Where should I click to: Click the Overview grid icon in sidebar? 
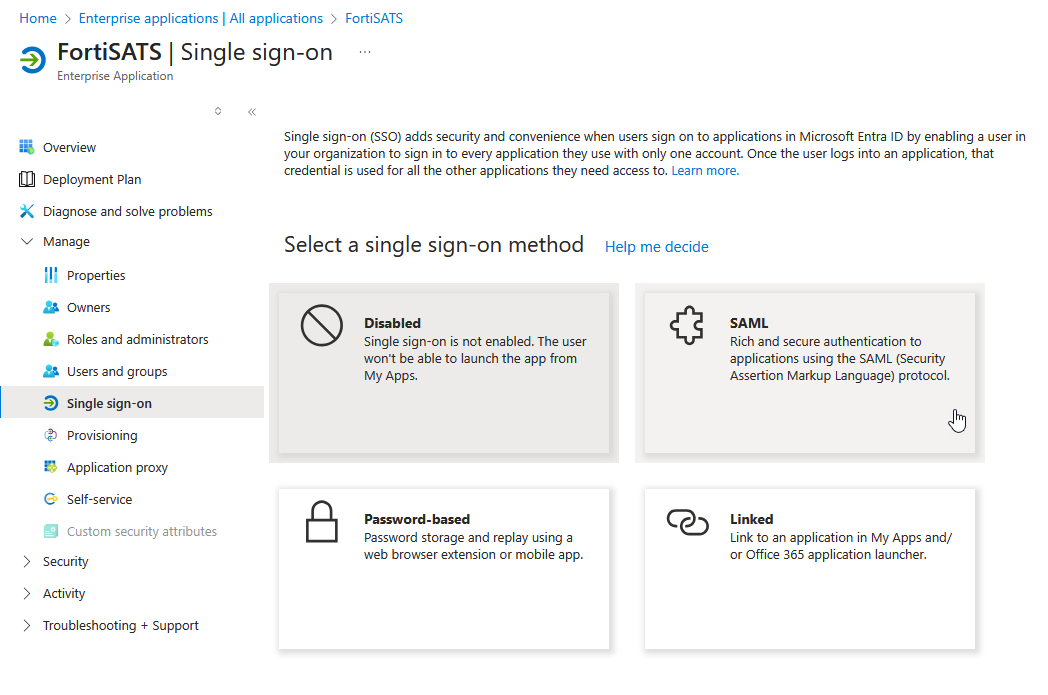click(x=27, y=147)
